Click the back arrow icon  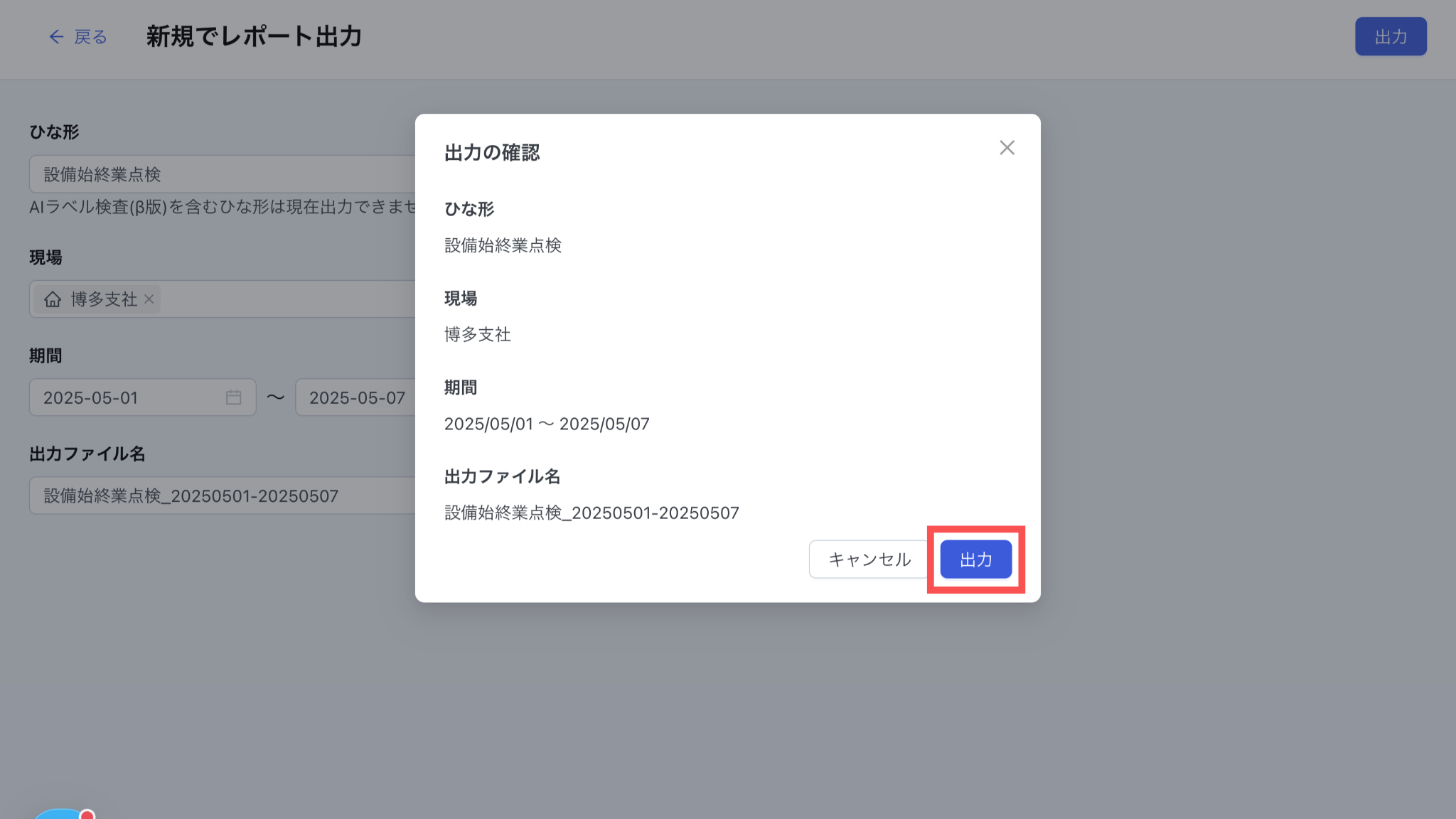coord(56,37)
